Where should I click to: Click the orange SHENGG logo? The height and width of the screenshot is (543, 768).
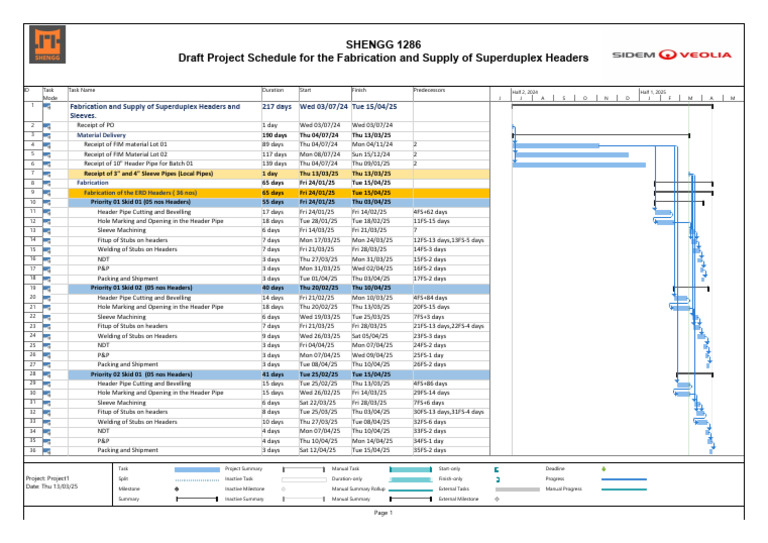(x=48, y=45)
